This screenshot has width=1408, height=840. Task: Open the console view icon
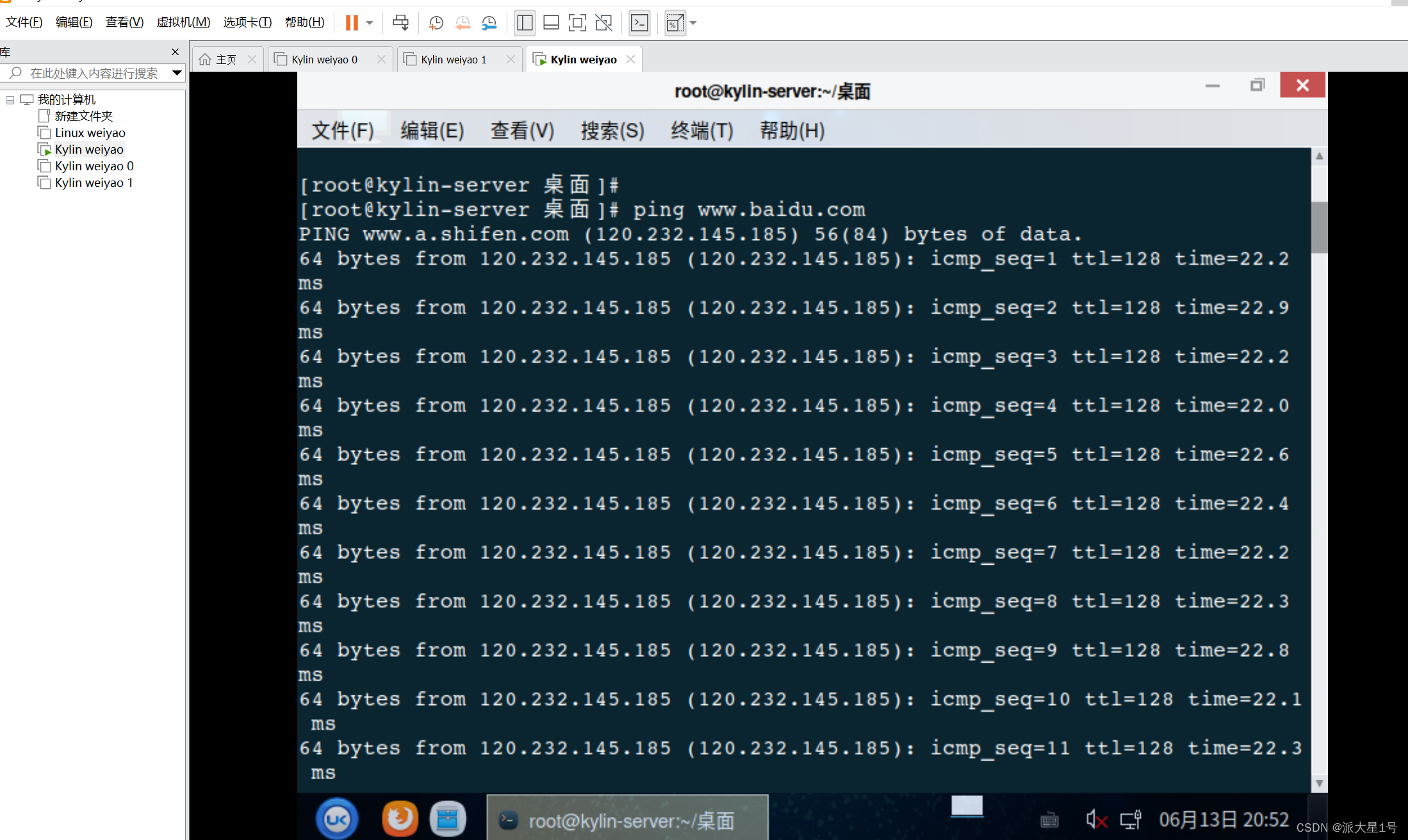639,23
